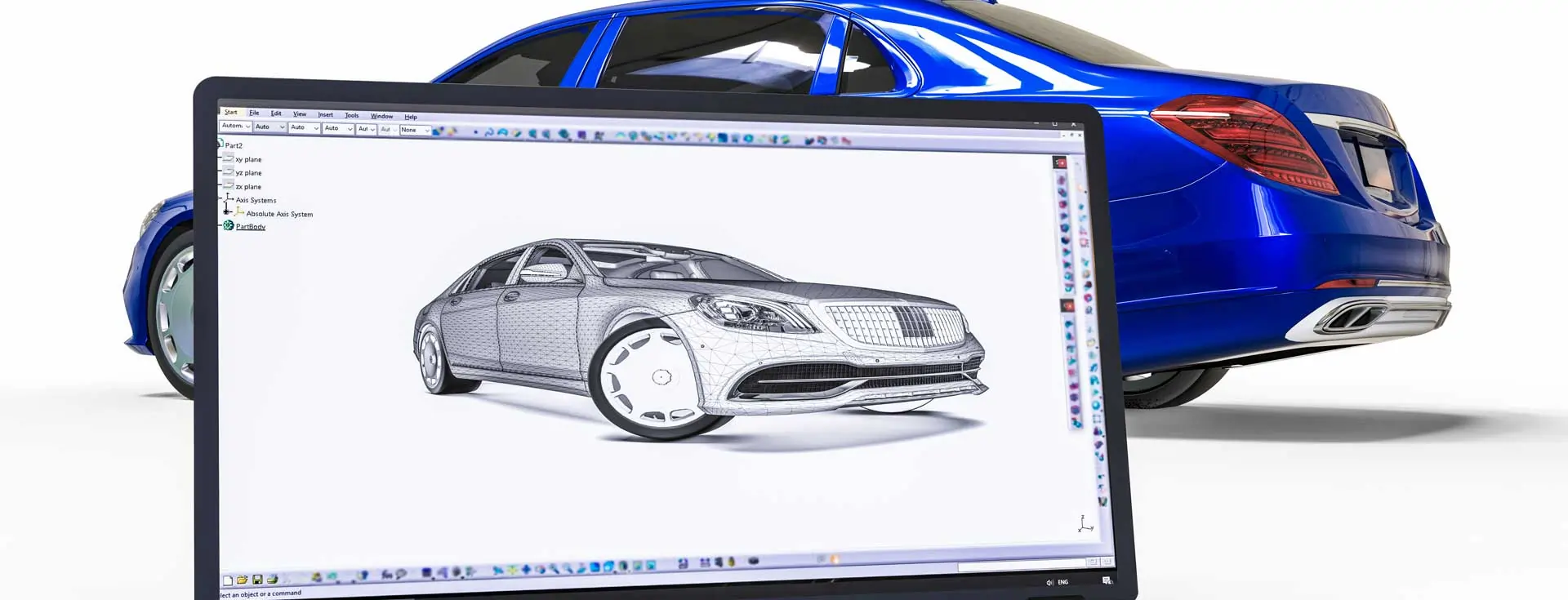The image size is (1568, 600).
Task: Select the yz plane in tree
Action: point(248,173)
